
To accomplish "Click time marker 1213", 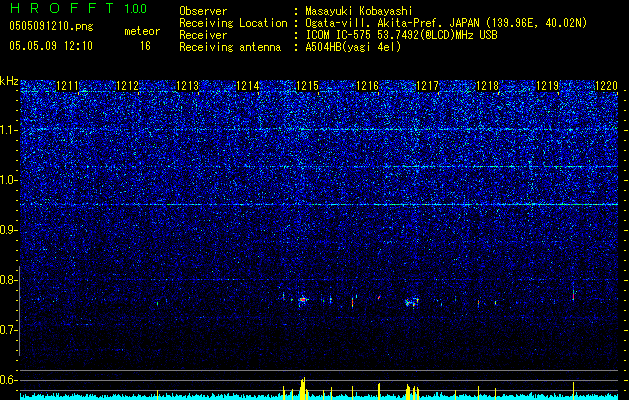I will click(x=187, y=86).
